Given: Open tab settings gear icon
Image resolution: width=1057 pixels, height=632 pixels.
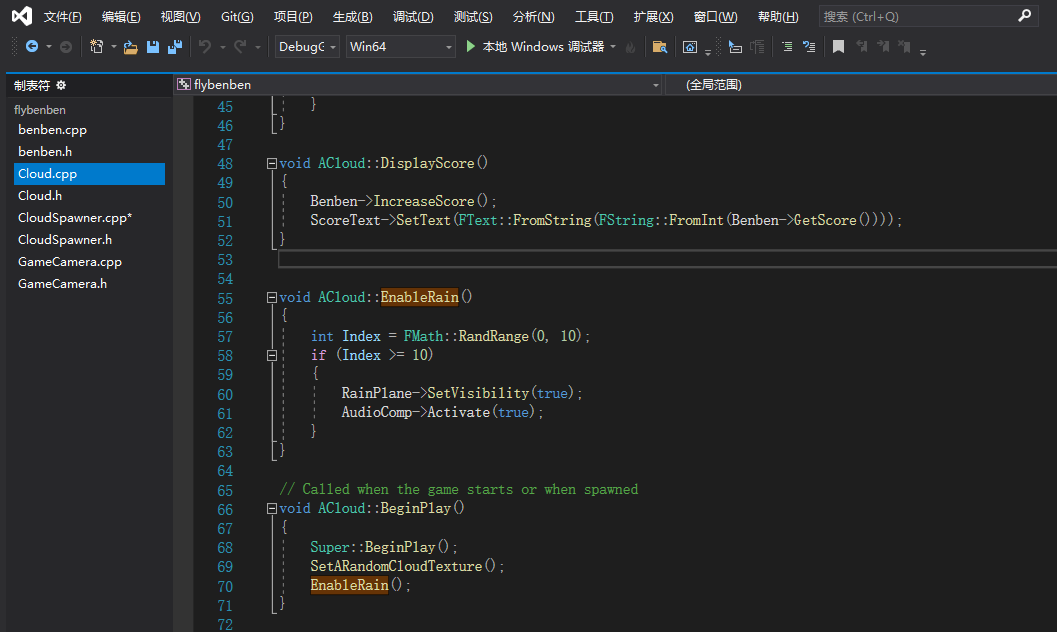Looking at the screenshot, I should coord(61,86).
